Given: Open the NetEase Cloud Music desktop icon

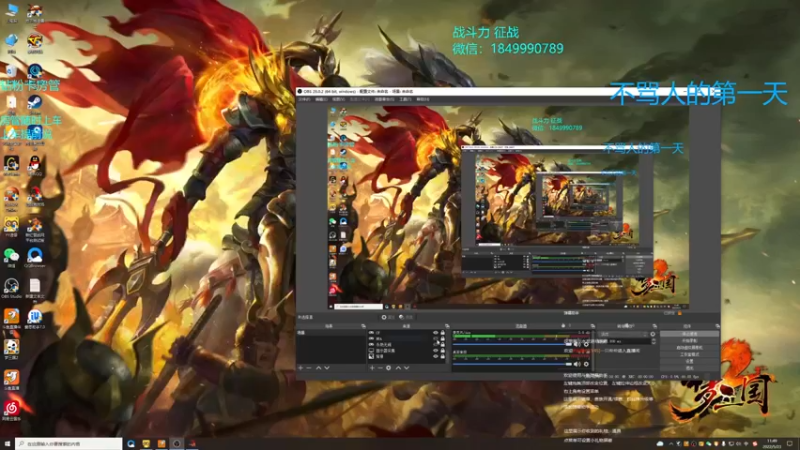Looking at the screenshot, I should pyautogui.click(x=11, y=410).
